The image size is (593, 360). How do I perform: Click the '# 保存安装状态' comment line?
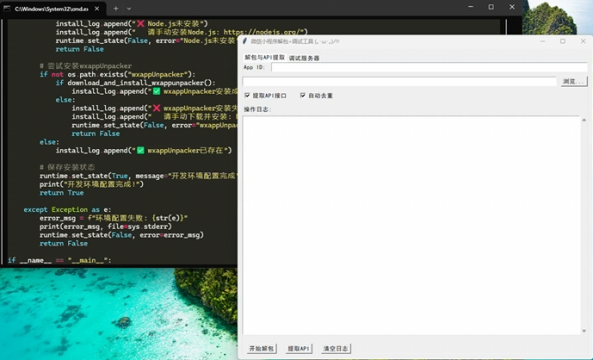[67, 167]
